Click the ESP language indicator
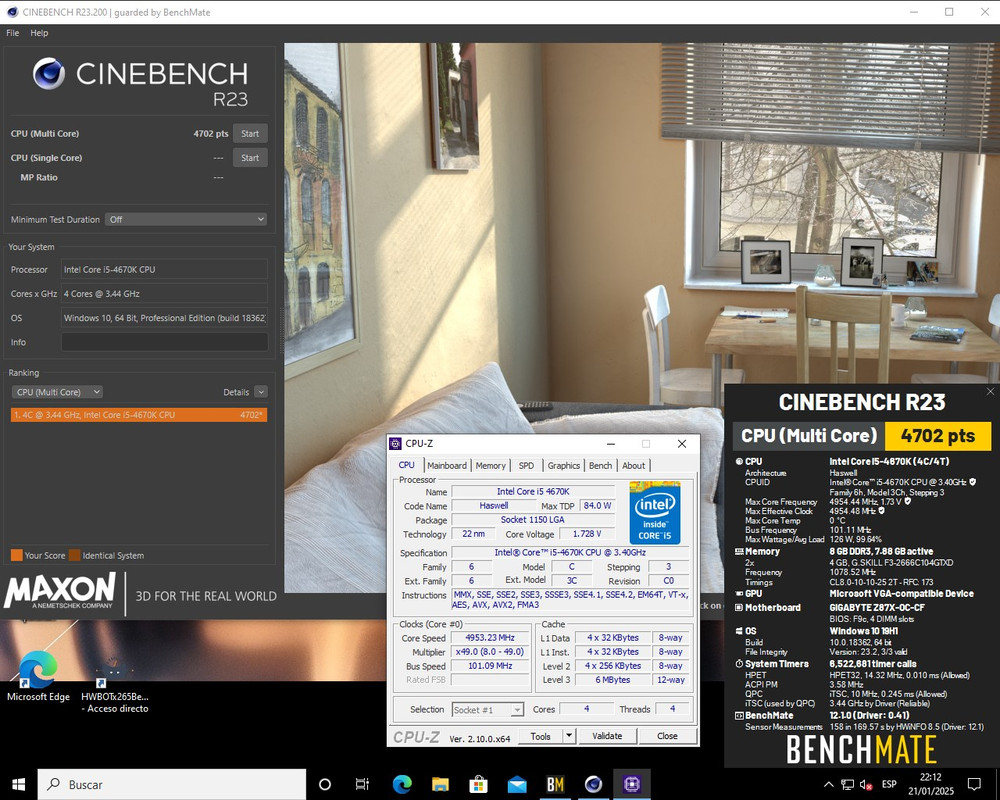Image resolution: width=1000 pixels, height=800 pixels. [889, 784]
